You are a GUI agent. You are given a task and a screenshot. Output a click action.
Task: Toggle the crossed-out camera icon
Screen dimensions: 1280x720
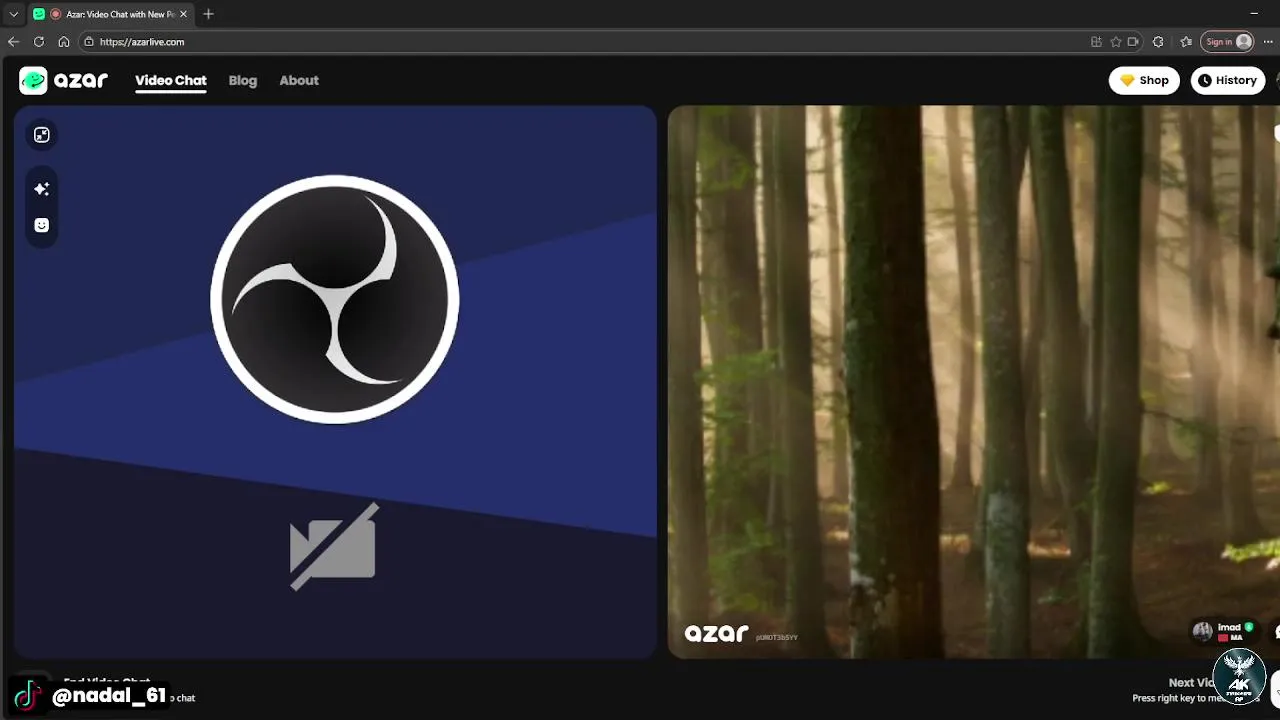[334, 546]
